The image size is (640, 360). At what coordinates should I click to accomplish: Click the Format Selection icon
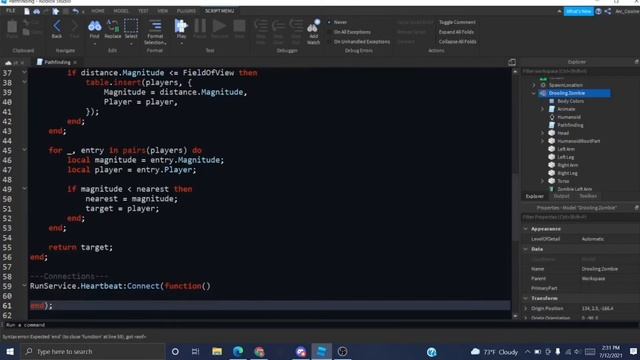[x=155, y=26]
